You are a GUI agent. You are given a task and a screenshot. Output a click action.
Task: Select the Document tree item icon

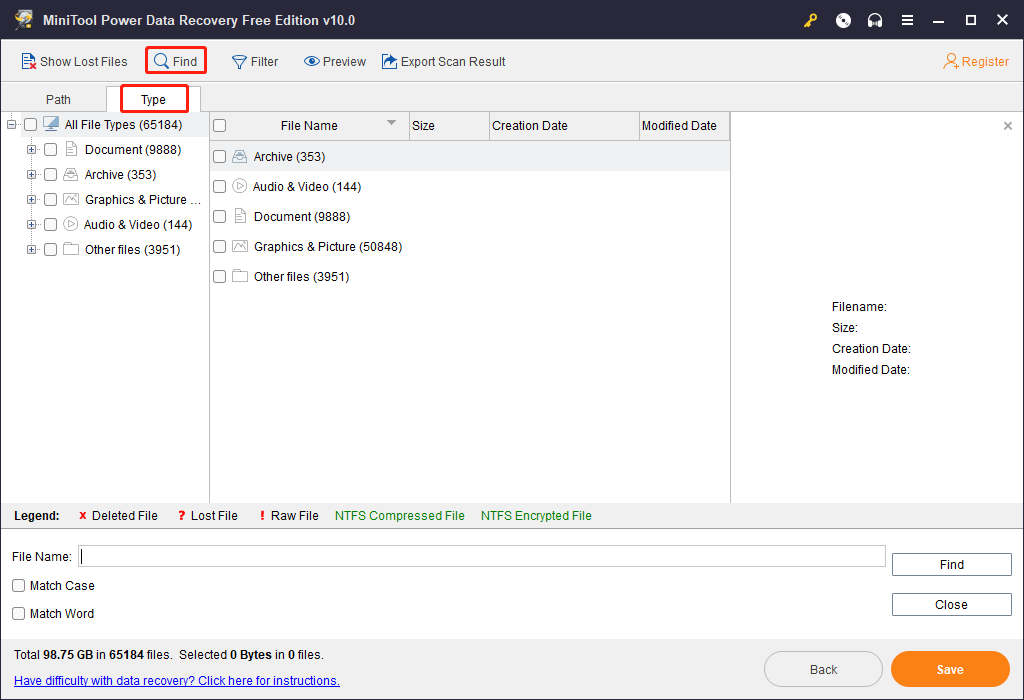click(71, 150)
